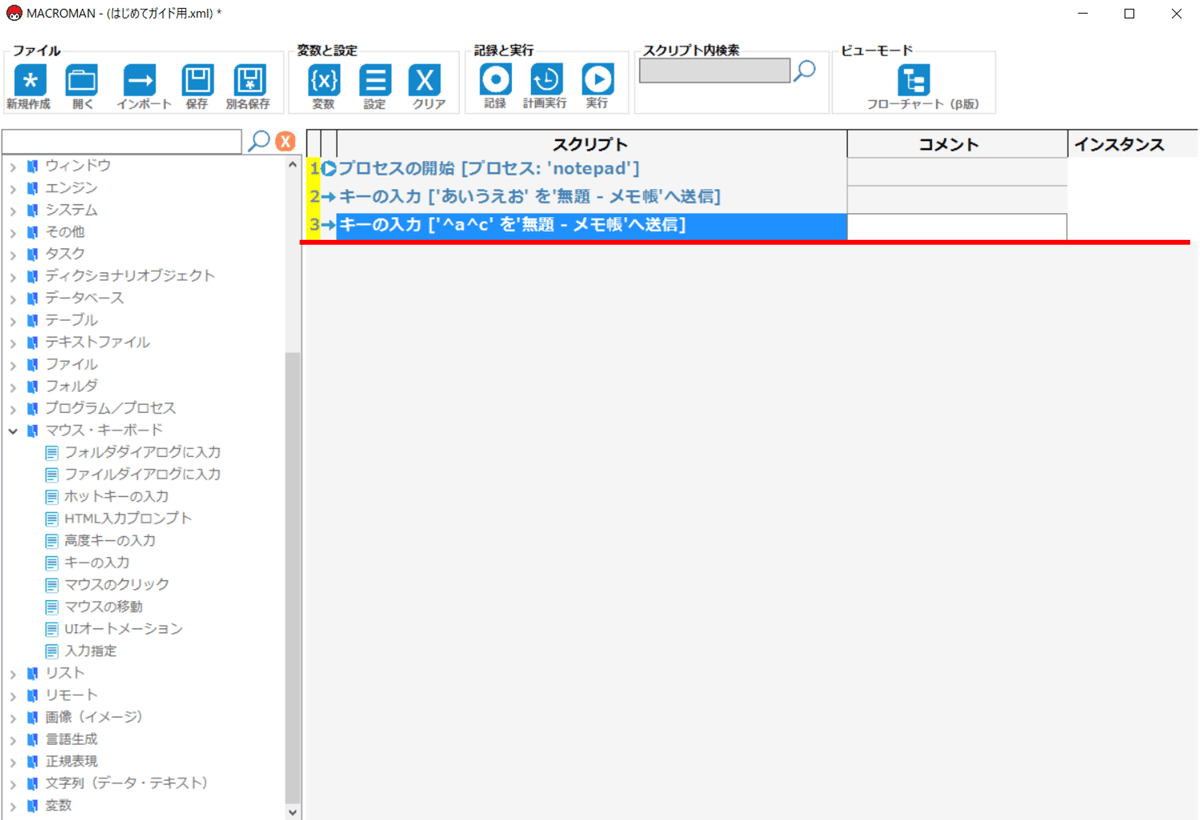
Task: Select the 変数 tree category
Action: 58,805
